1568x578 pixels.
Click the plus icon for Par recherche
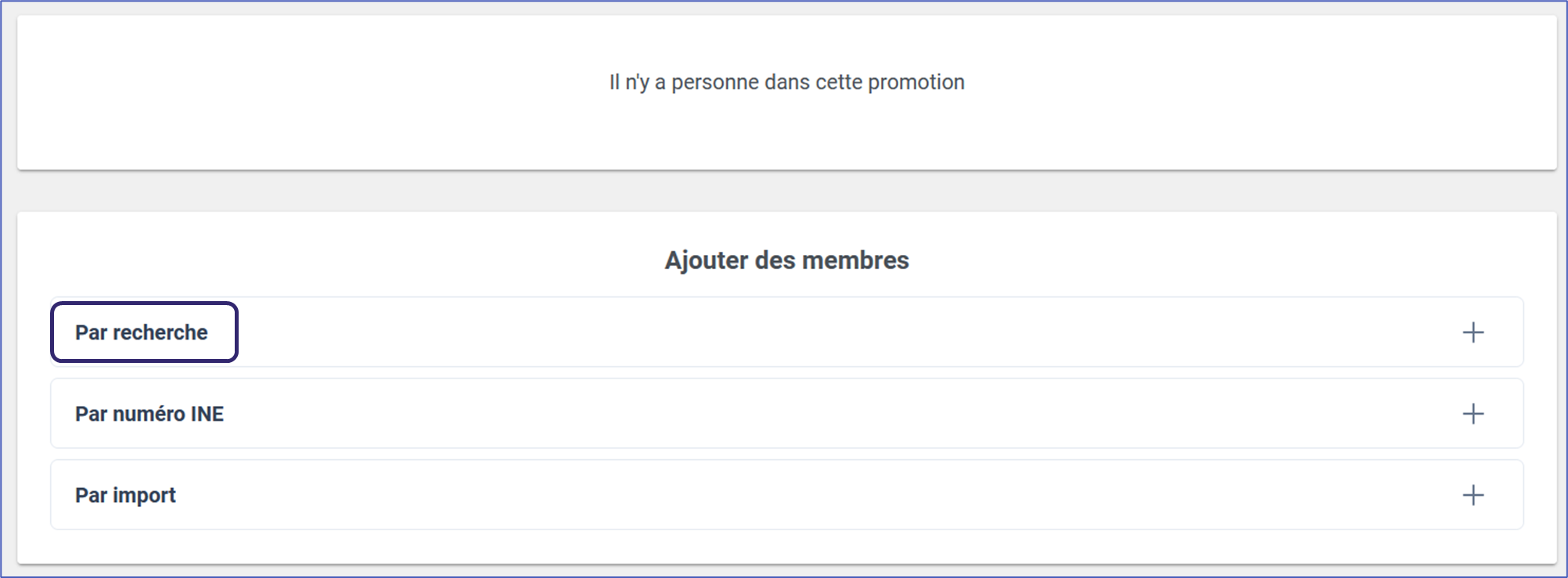1473,332
